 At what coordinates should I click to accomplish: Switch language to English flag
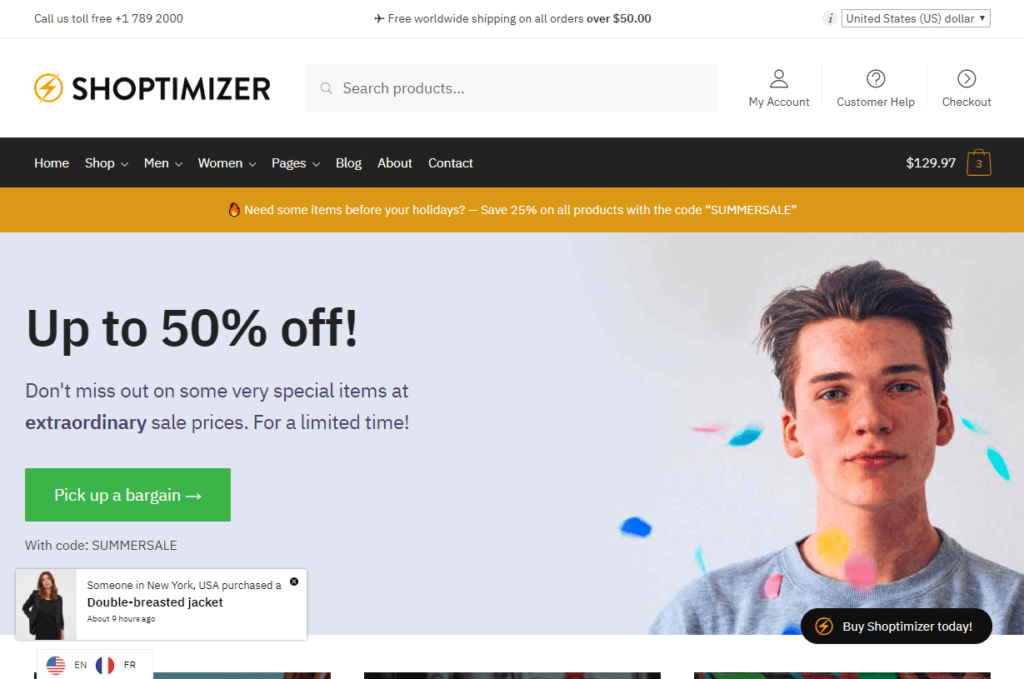56,665
